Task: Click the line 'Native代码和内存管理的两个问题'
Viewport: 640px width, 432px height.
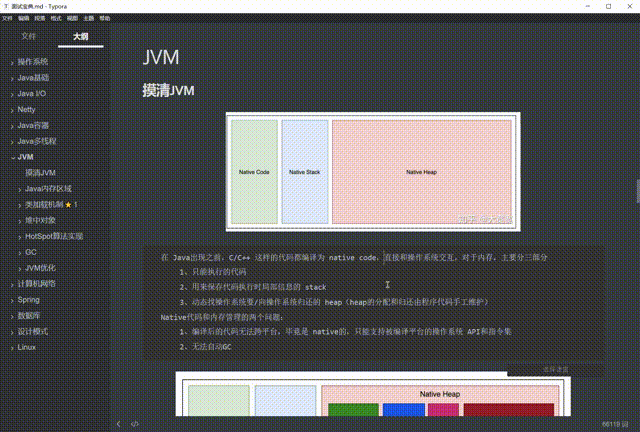Action: coord(222,317)
